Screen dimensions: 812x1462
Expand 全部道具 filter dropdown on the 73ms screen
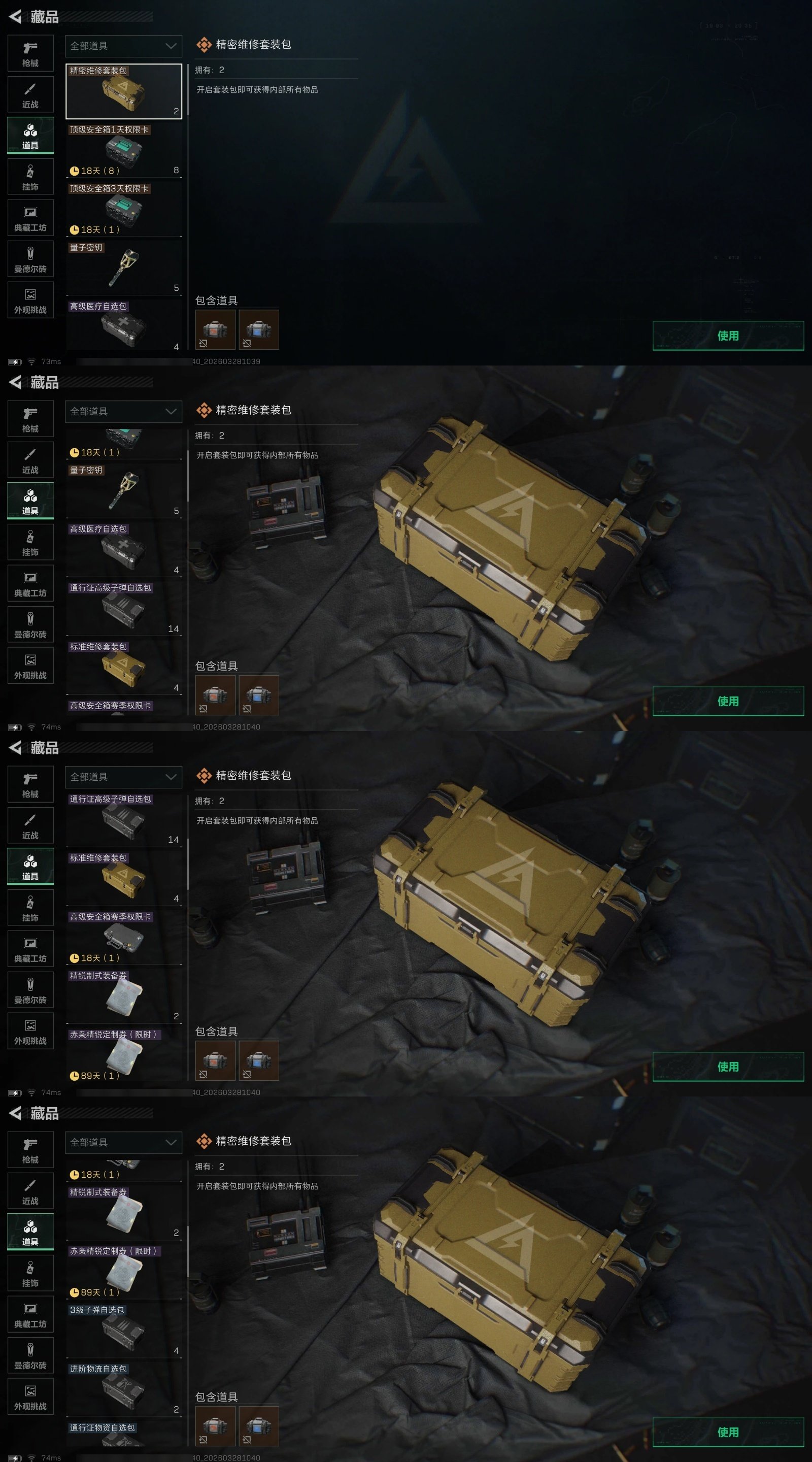click(x=124, y=46)
